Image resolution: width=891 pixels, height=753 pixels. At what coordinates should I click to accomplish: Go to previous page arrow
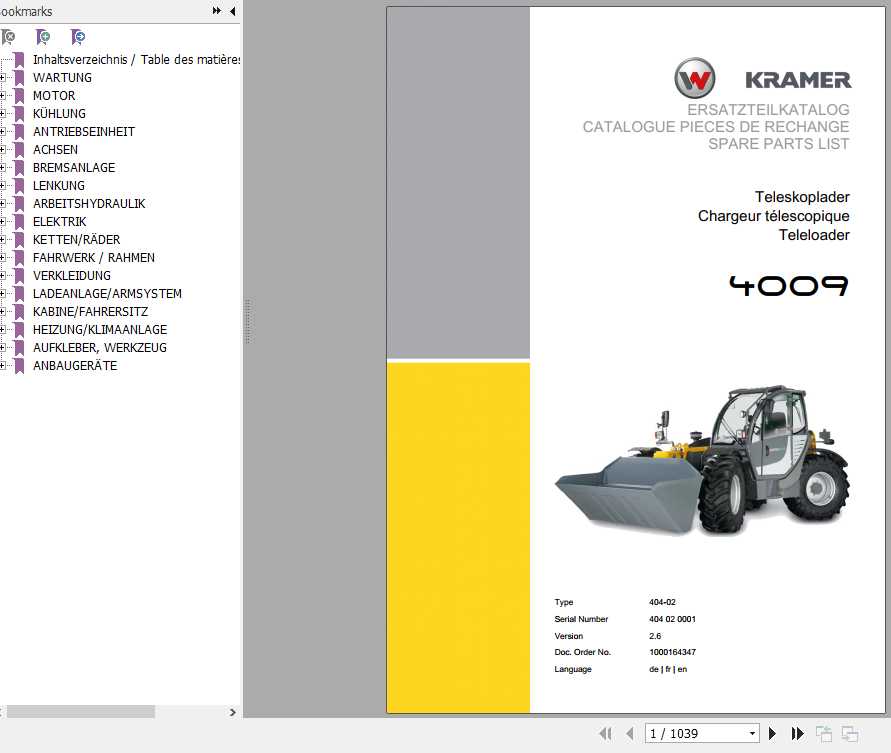(630, 734)
